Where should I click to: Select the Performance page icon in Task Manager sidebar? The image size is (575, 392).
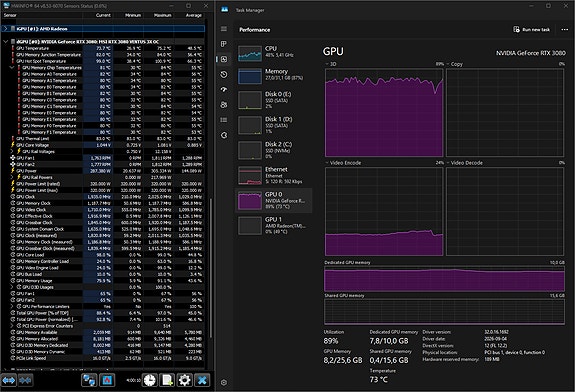[x=224, y=59]
